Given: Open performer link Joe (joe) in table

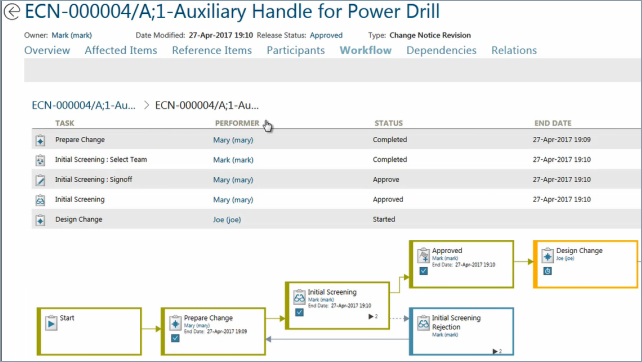Looking at the screenshot, I should (x=227, y=220).
